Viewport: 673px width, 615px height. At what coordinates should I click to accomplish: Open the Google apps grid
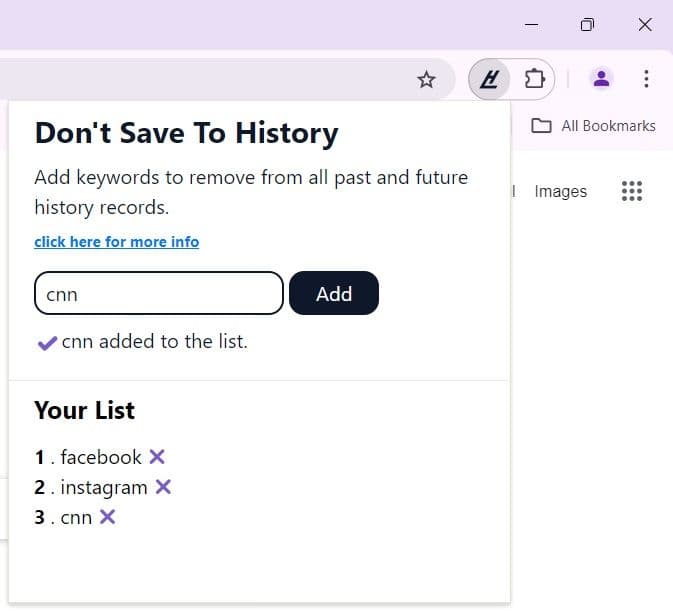click(x=632, y=191)
